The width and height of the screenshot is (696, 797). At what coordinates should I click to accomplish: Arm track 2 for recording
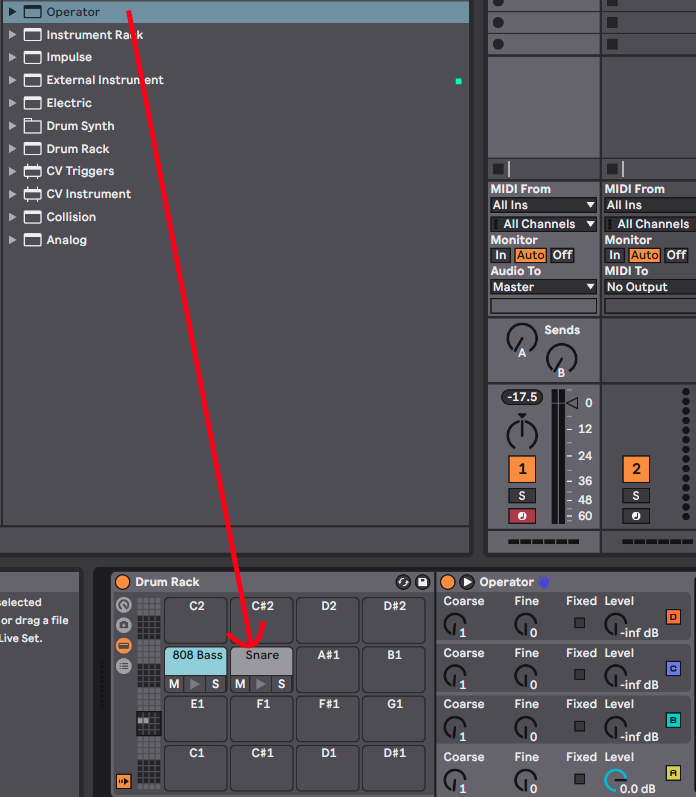coord(636,516)
